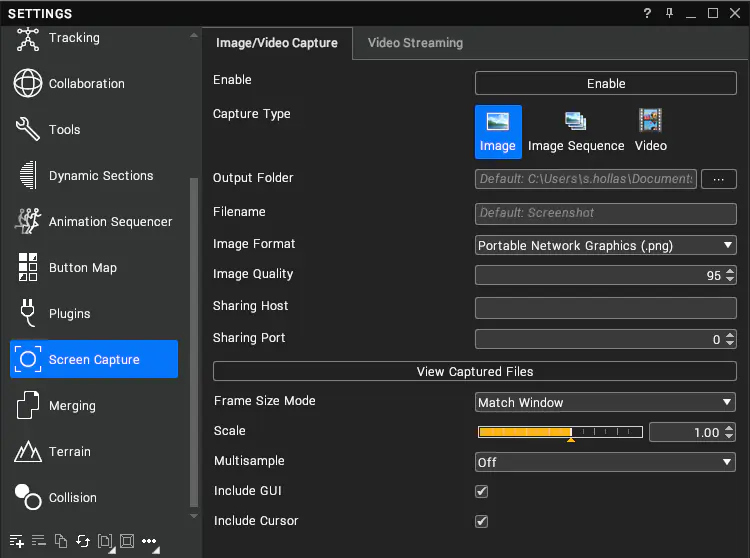Select the Animation Sequencer section
The image size is (750, 558).
tap(94, 221)
